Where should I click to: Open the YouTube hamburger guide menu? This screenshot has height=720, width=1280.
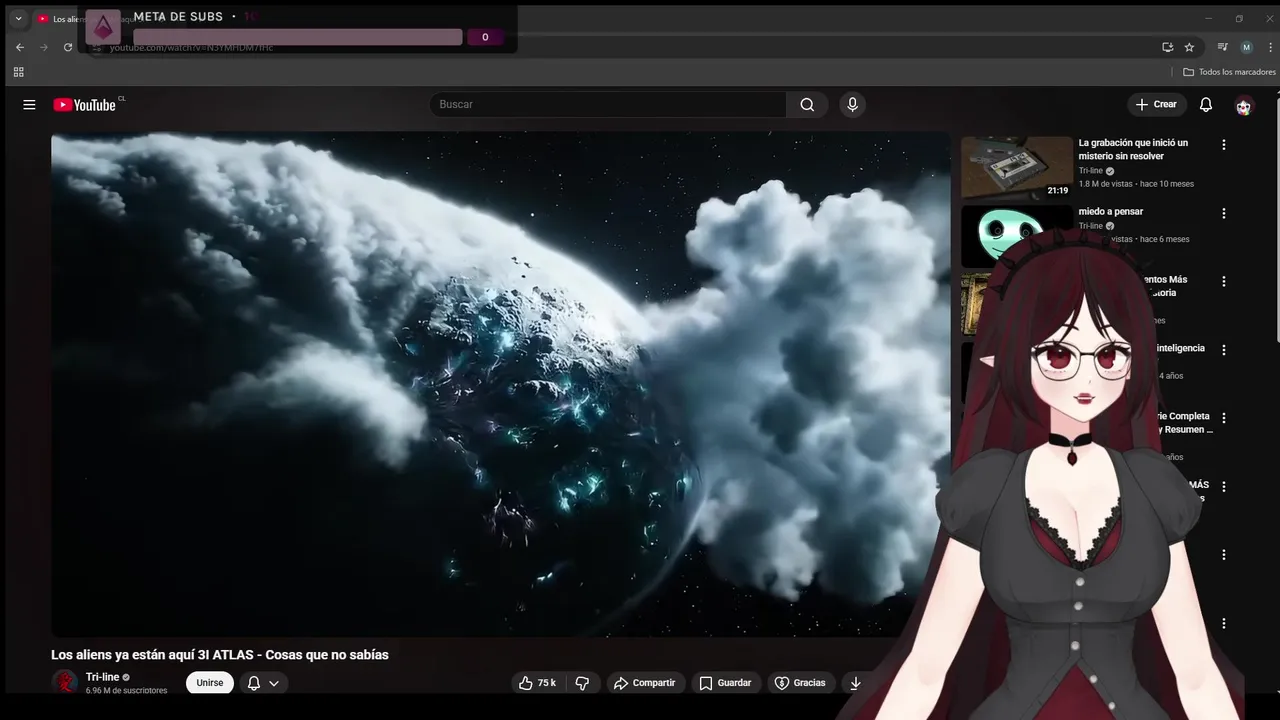coord(29,105)
